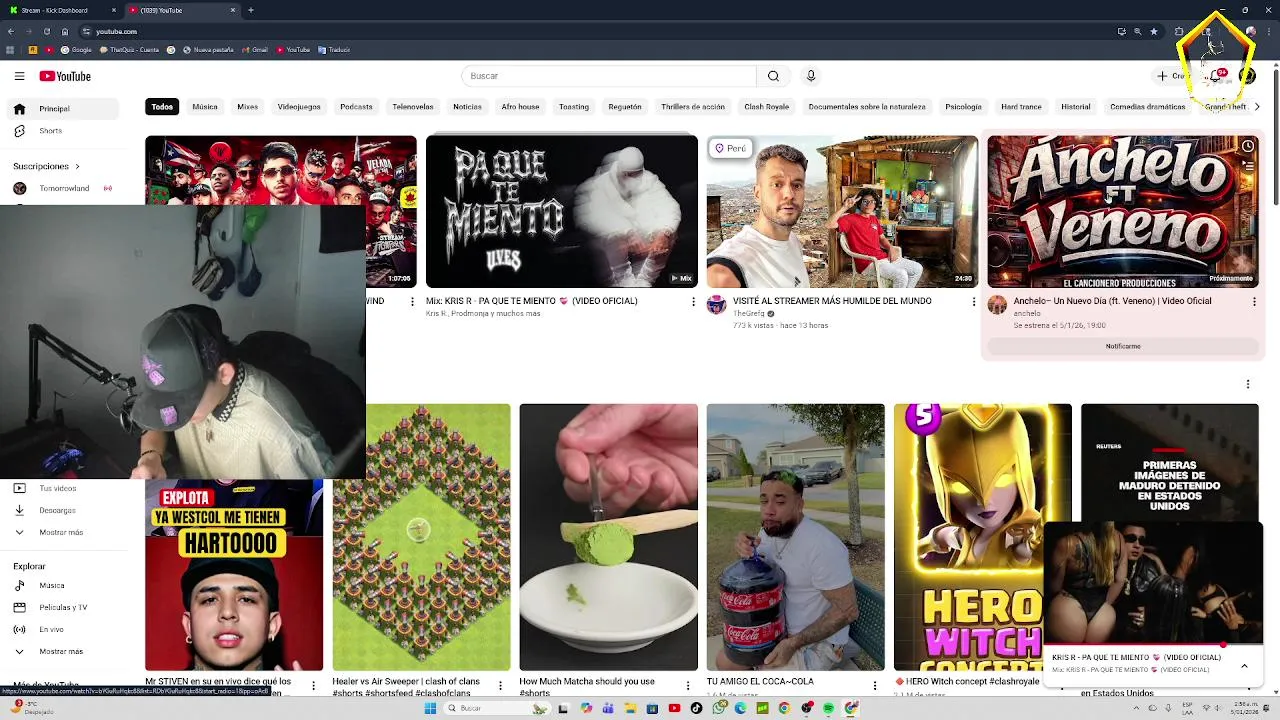The width and height of the screenshot is (1280, 720).
Task: Open options for TheGrefg streamer video
Action: point(974,301)
